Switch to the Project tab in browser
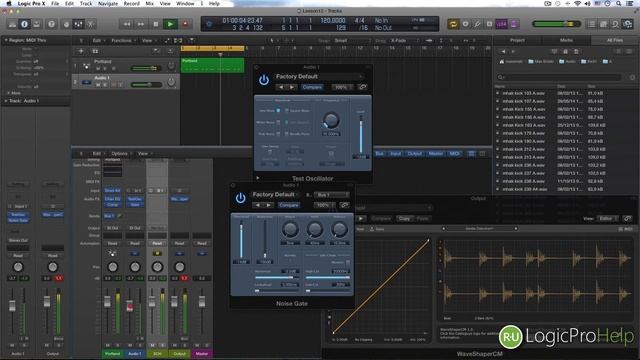Viewport: 640px width, 360px height. tap(517, 40)
